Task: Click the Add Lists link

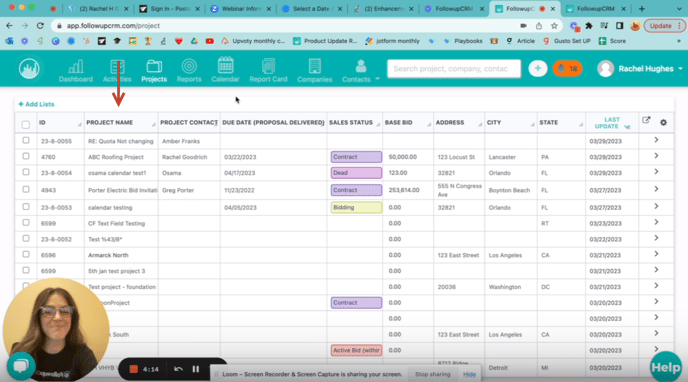Action: (36, 104)
